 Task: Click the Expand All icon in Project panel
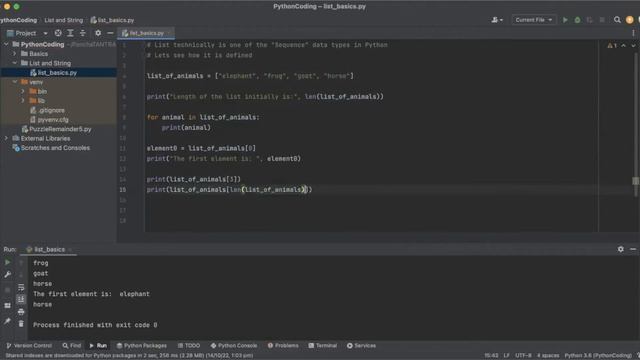coord(70,33)
